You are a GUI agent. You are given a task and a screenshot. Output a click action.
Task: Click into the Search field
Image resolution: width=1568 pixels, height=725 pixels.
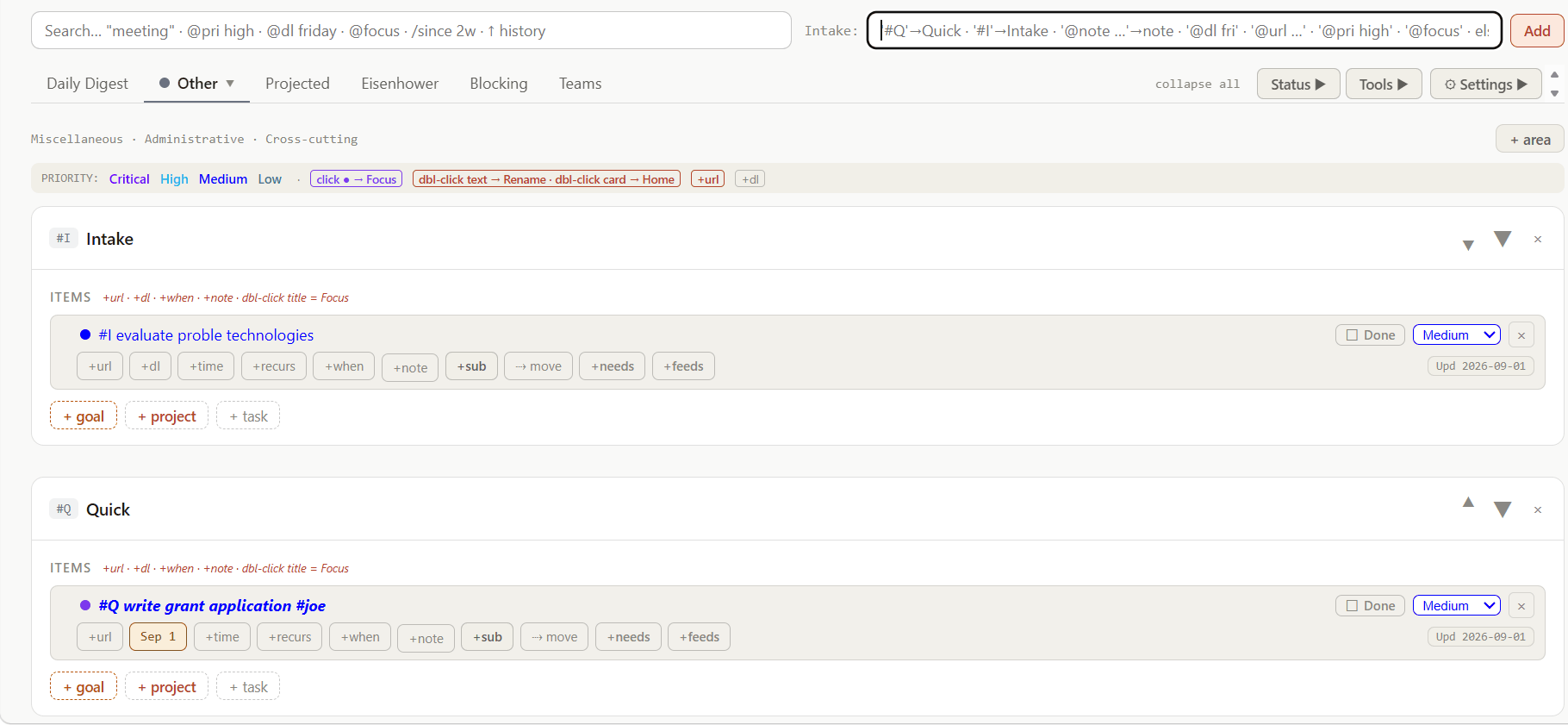[x=411, y=31]
